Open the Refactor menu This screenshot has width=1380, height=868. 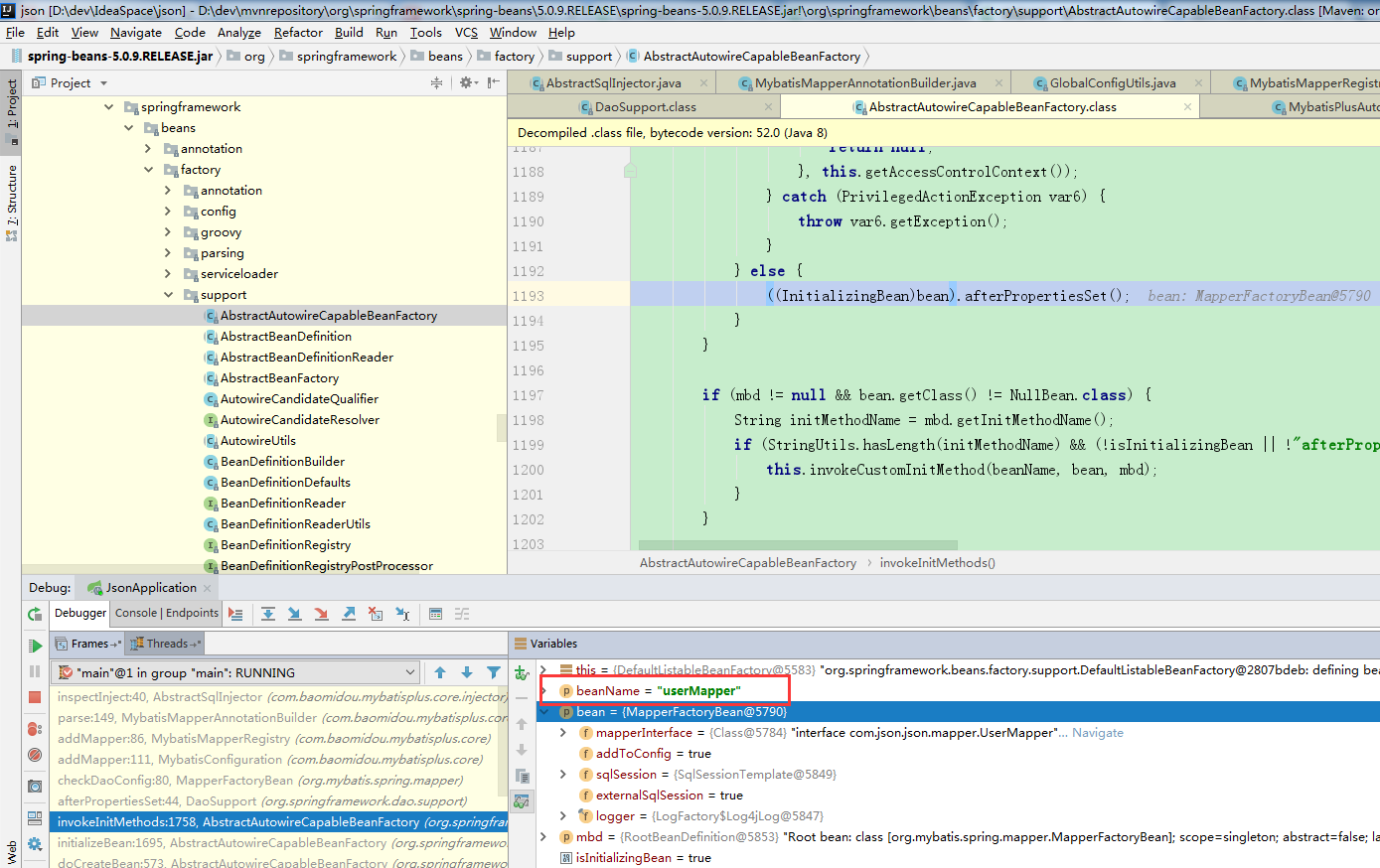tap(298, 32)
